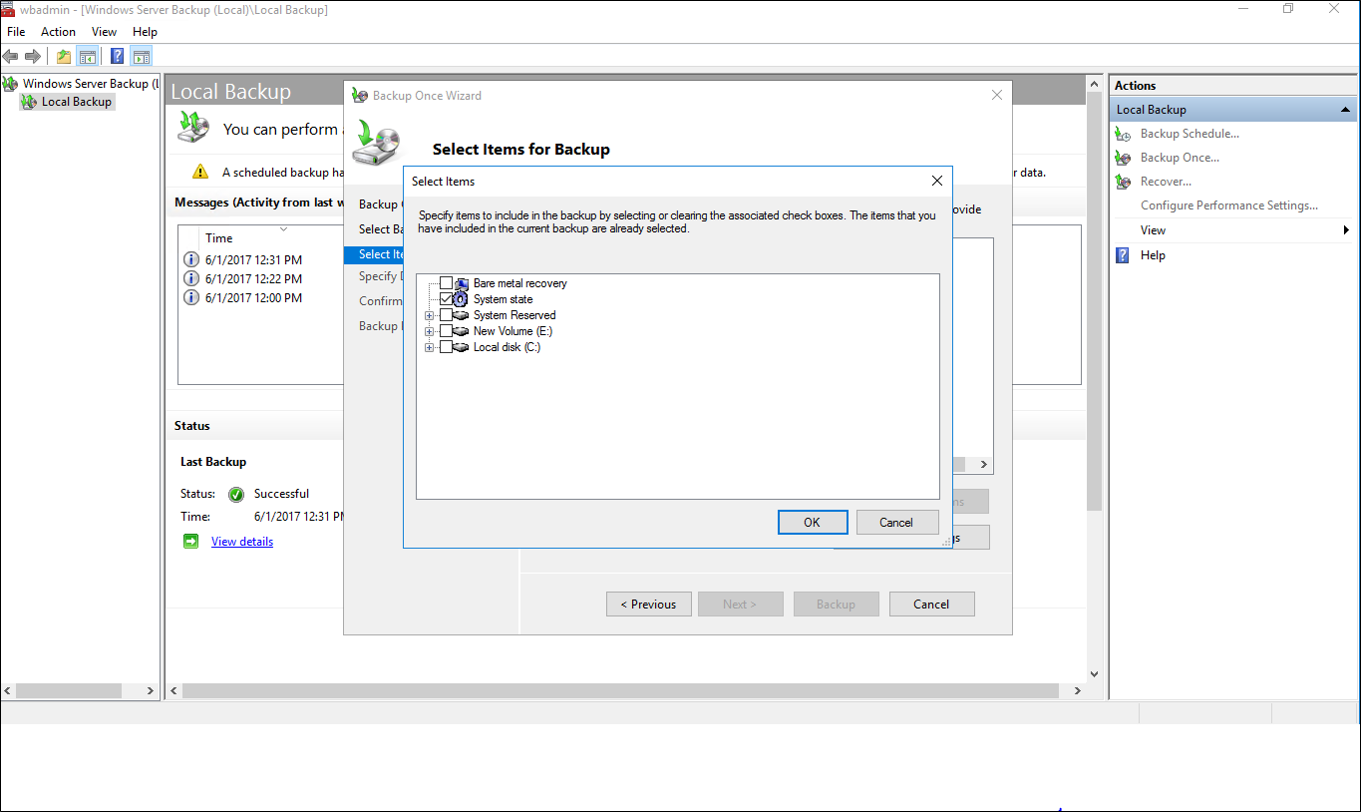Open the Help menu in menu bar

tap(145, 32)
